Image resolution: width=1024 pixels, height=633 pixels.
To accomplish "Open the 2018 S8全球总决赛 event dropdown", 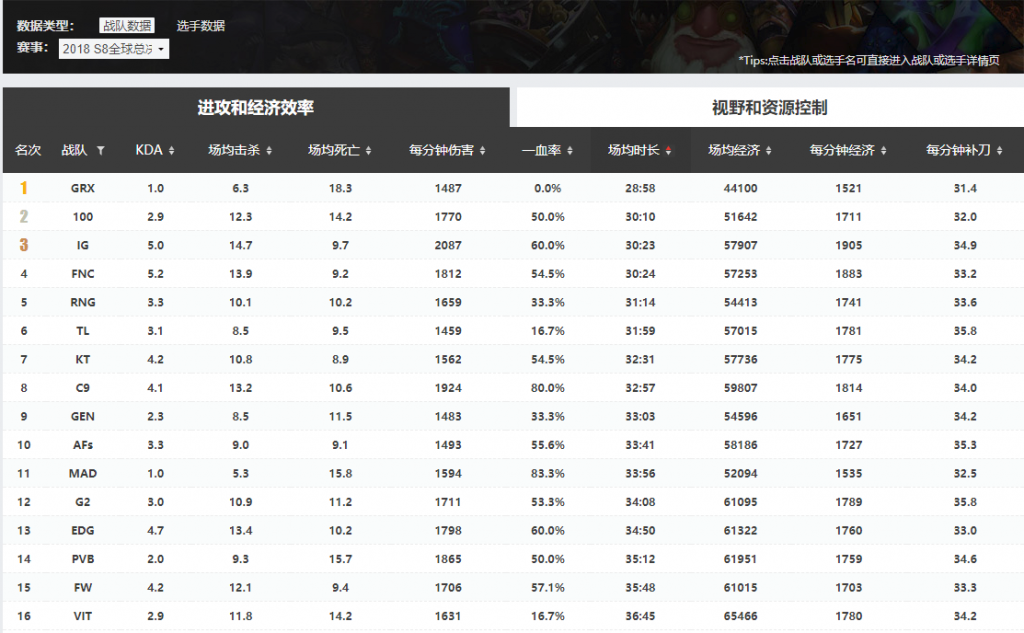I will [114, 49].
